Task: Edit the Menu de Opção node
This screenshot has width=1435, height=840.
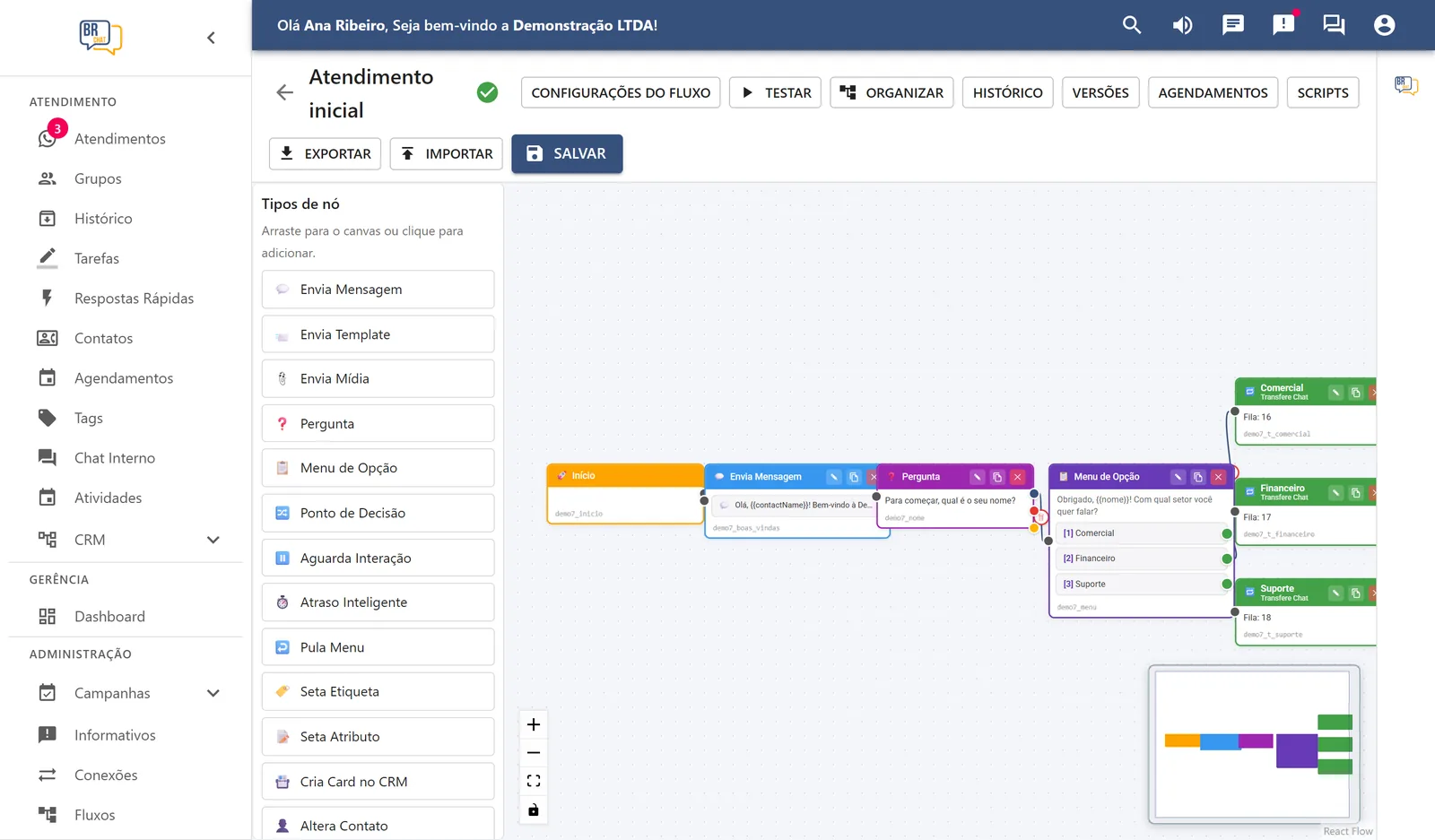Action: pyautogui.click(x=1178, y=477)
